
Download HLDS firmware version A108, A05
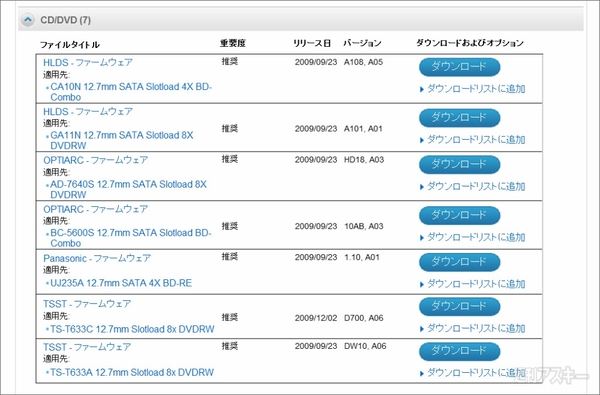pyautogui.click(x=460, y=67)
